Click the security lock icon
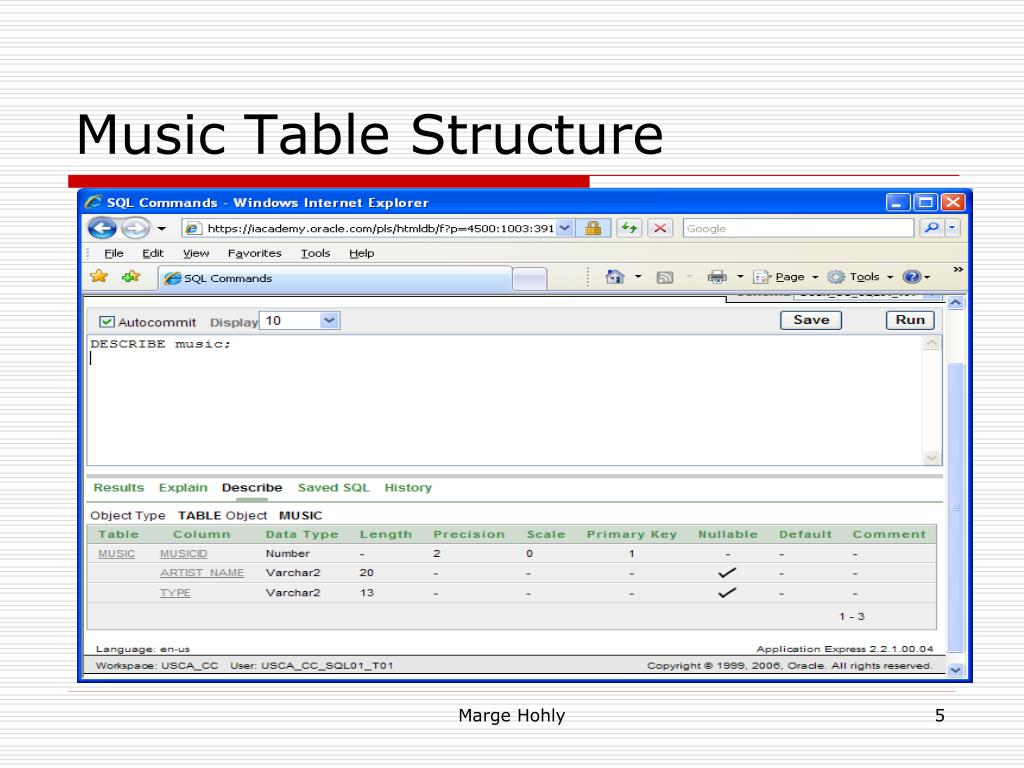Screen dimensions: 1024x768 tap(593, 228)
